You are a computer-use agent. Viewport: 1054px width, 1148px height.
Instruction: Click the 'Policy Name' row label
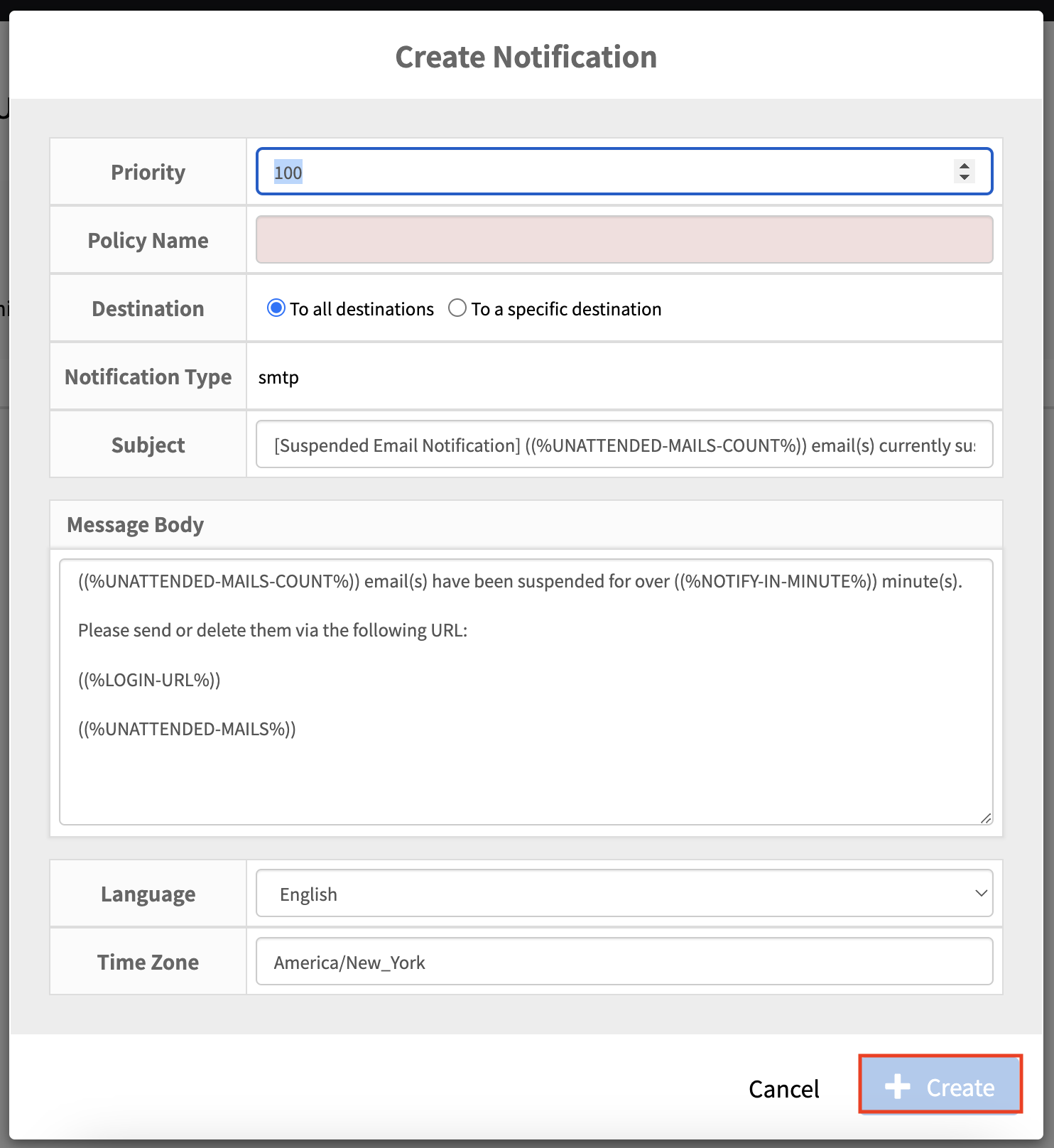coord(148,240)
